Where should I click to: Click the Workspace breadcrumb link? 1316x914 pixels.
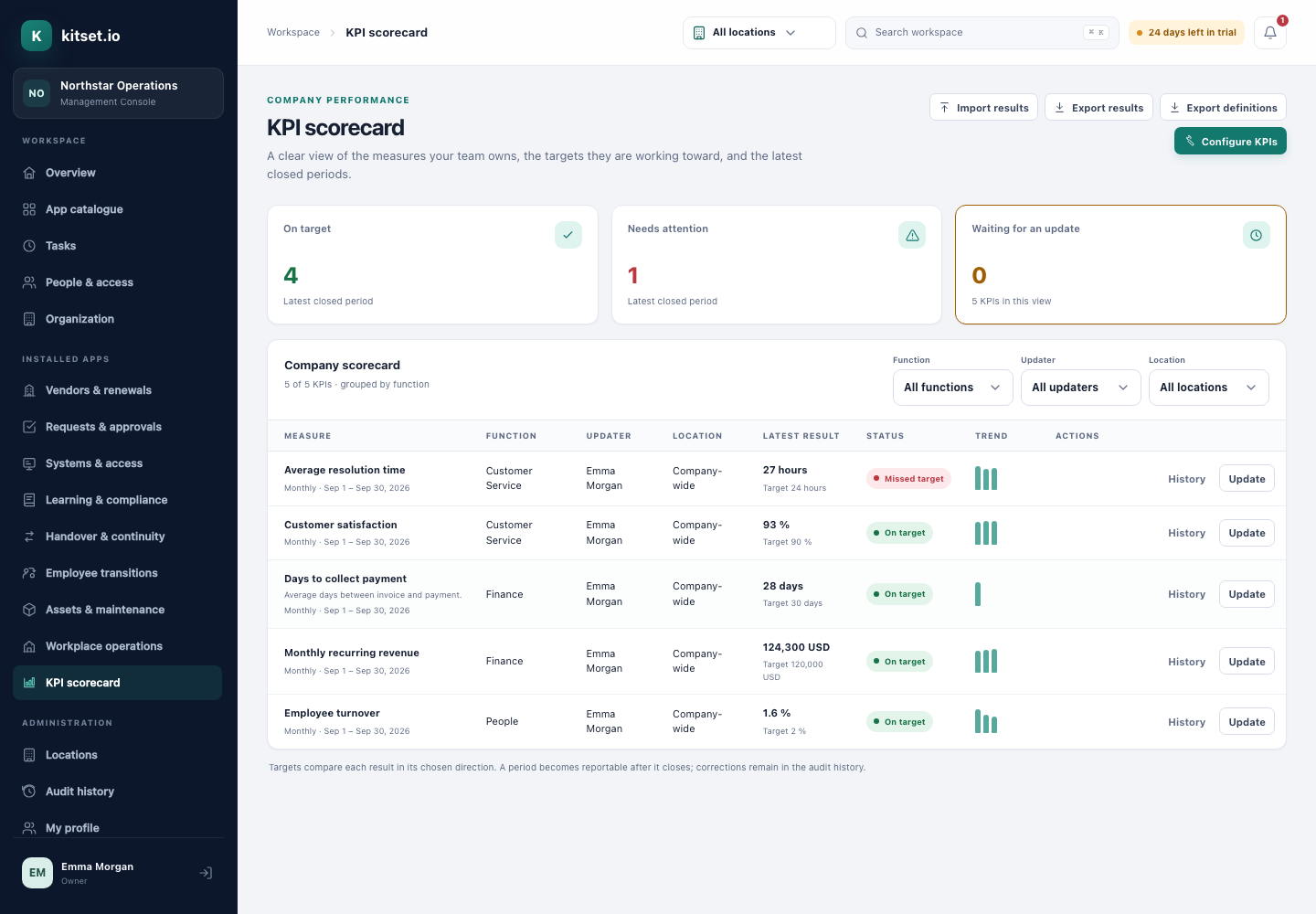[293, 32]
